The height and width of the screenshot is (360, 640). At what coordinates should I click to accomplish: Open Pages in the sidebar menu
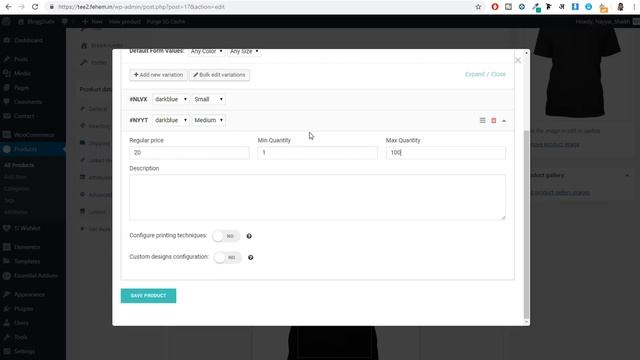21,88
